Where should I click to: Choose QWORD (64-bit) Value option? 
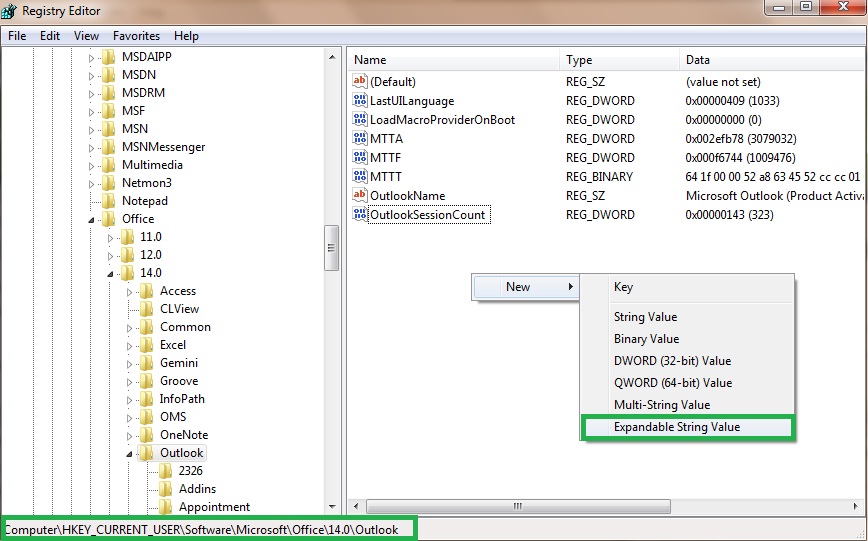tap(688, 383)
